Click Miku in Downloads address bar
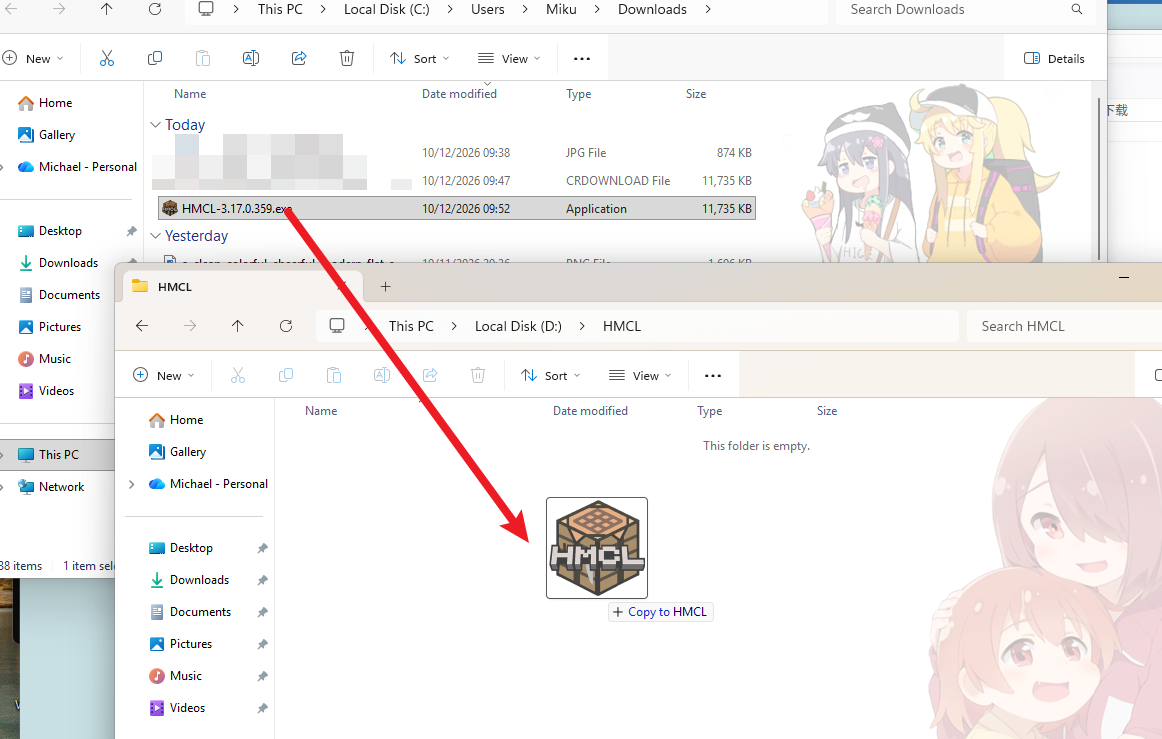Screen dimensions: 1162x739 pos(561,9)
